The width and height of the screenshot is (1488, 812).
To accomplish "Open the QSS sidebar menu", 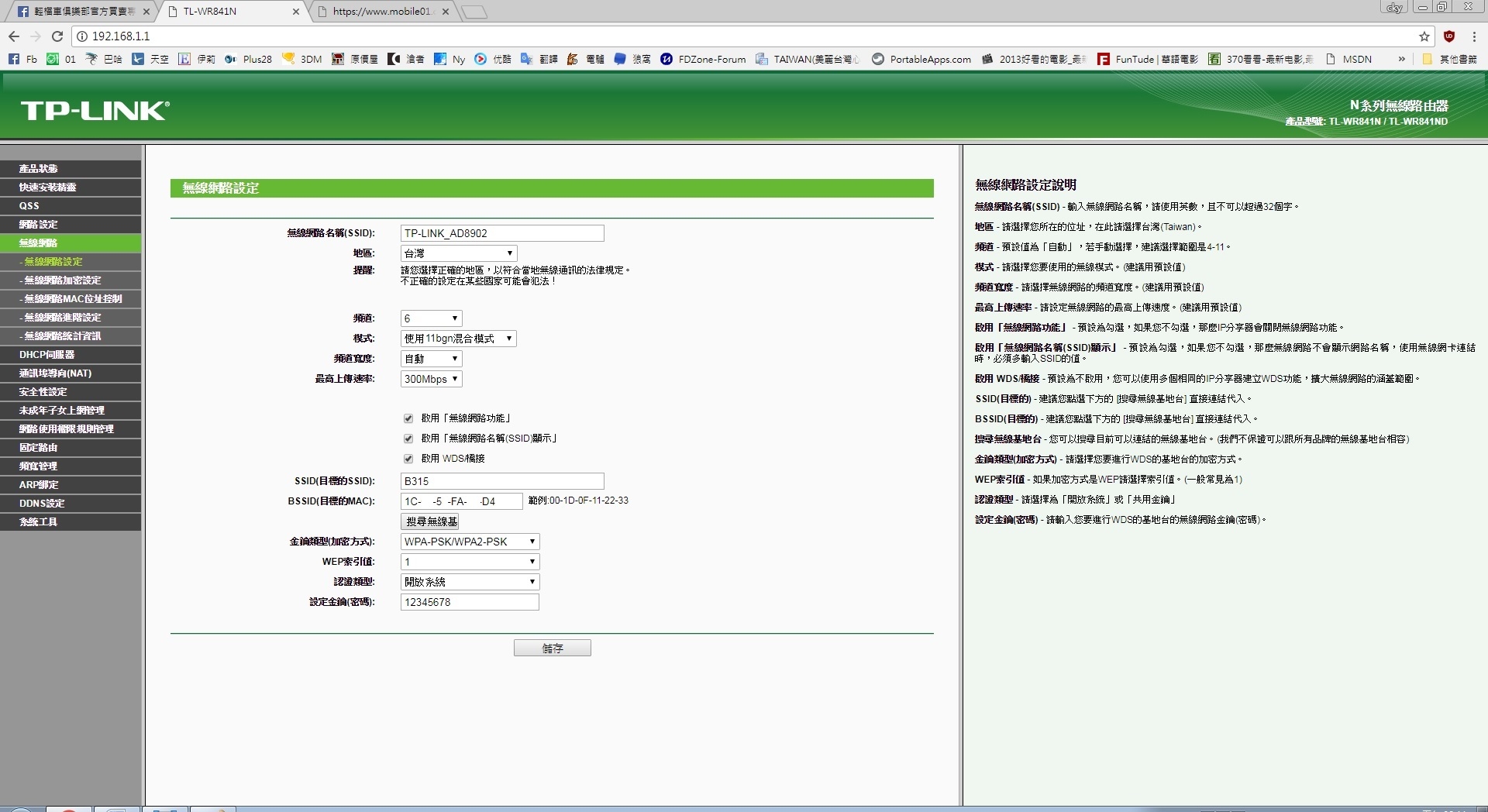I will [x=71, y=206].
